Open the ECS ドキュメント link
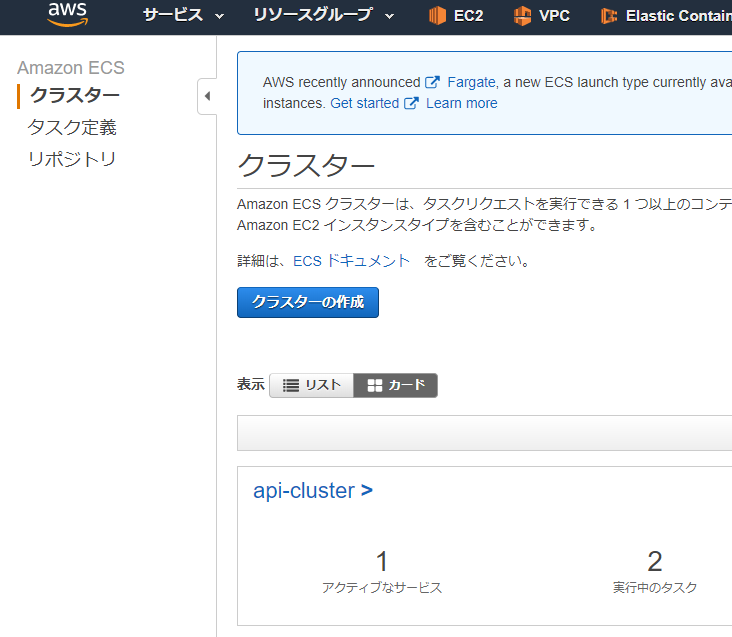 coord(351,260)
